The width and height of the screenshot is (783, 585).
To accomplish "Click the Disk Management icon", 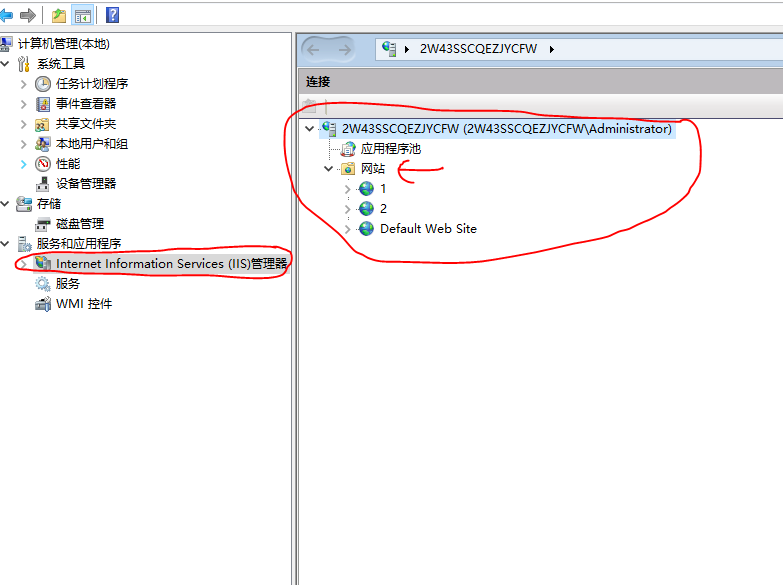I will pyautogui.click(x=43, y=224).
